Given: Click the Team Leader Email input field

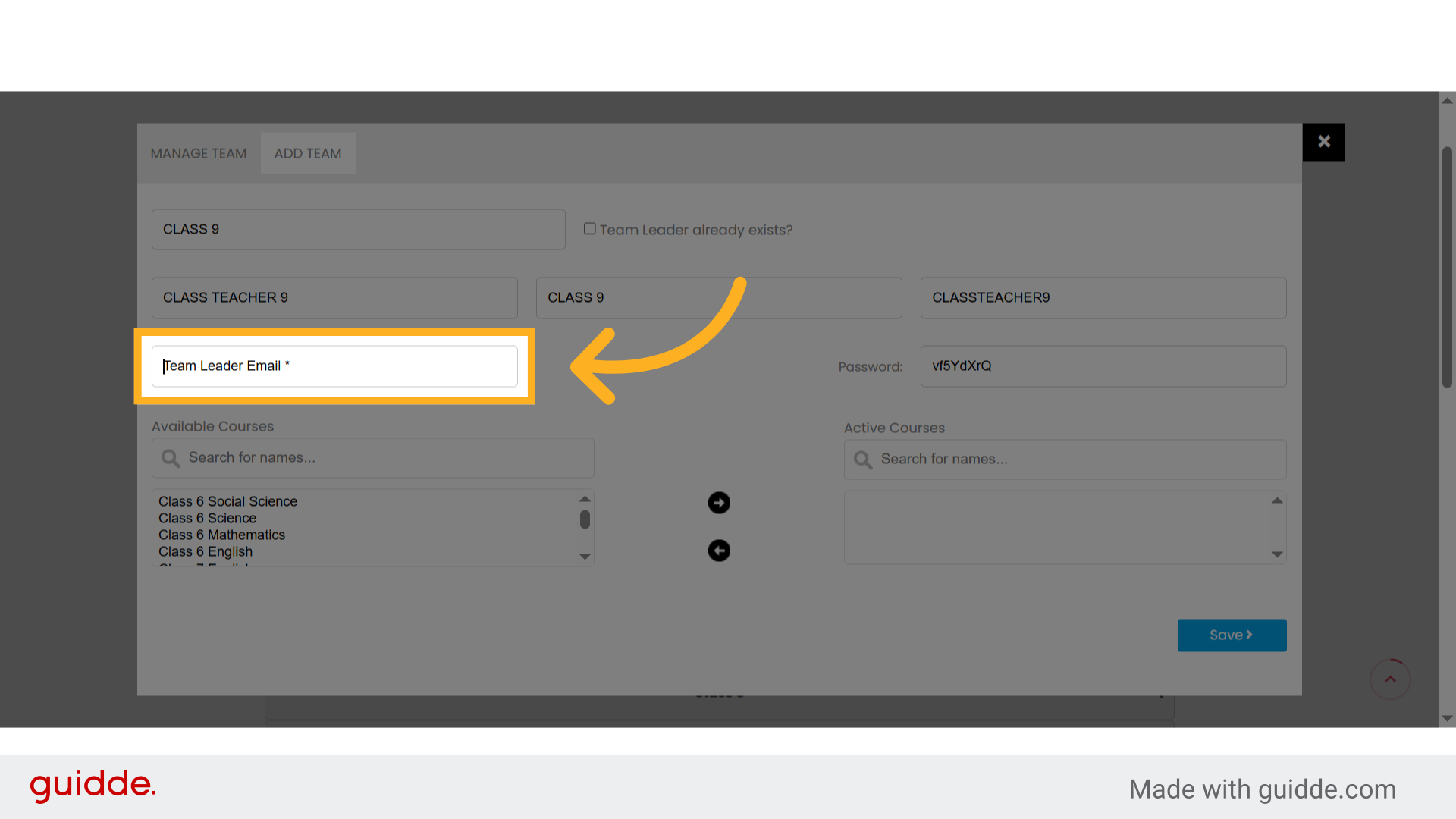Looking at the screenshot, I should tap(334, 366).
